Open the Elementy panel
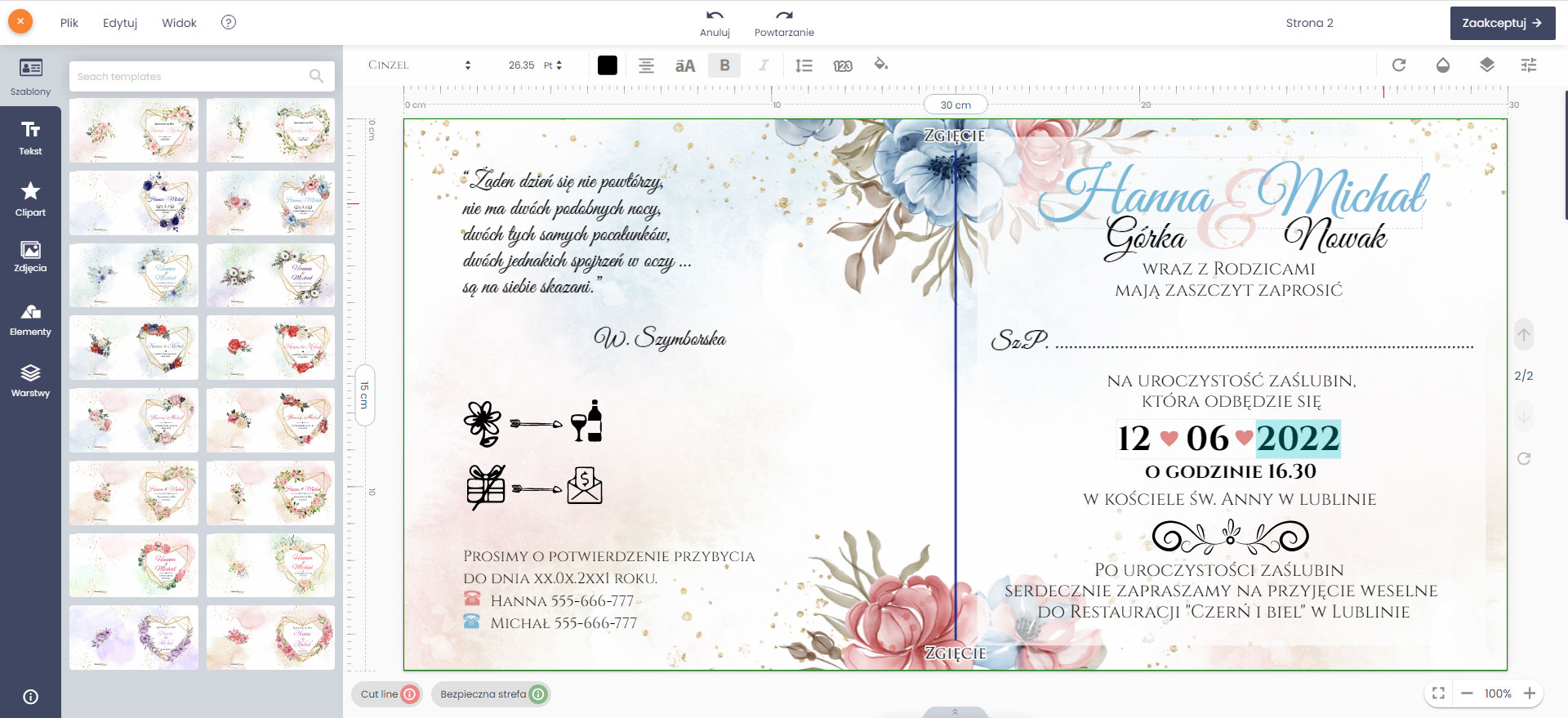The image size is (1568, 718). [x=30, y=319]
